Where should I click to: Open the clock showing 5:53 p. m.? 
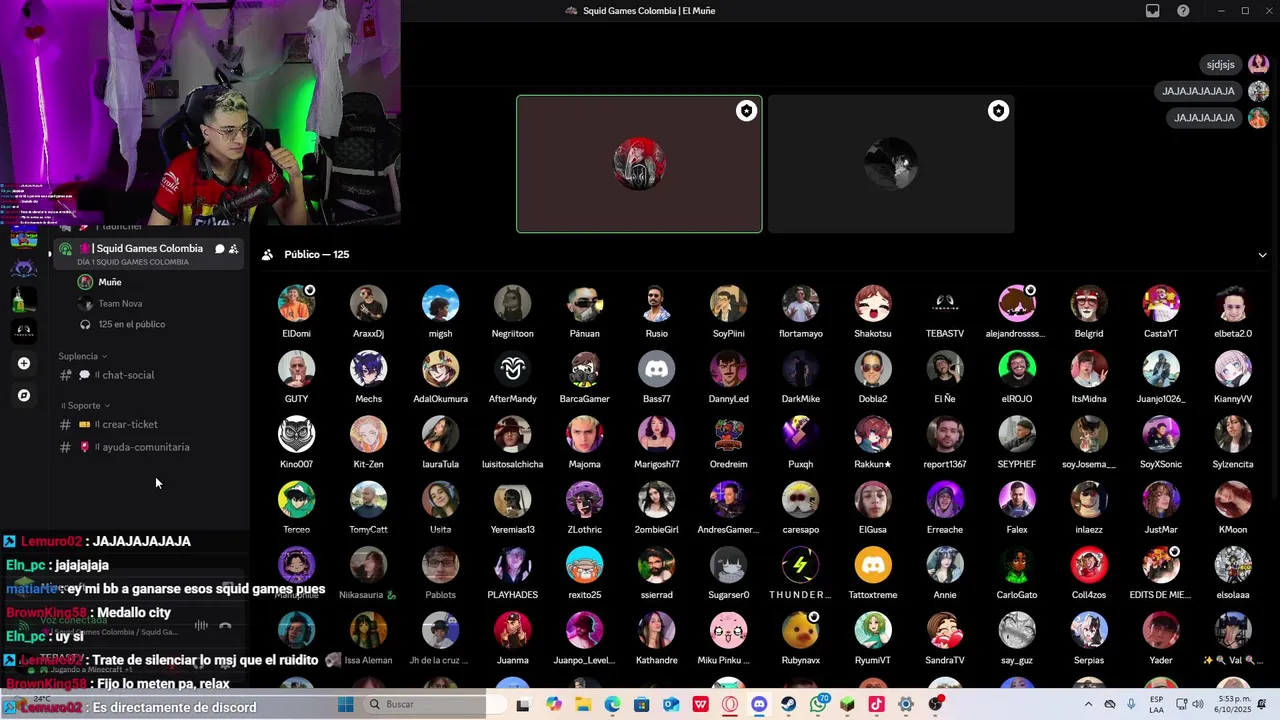[1233, 704]
